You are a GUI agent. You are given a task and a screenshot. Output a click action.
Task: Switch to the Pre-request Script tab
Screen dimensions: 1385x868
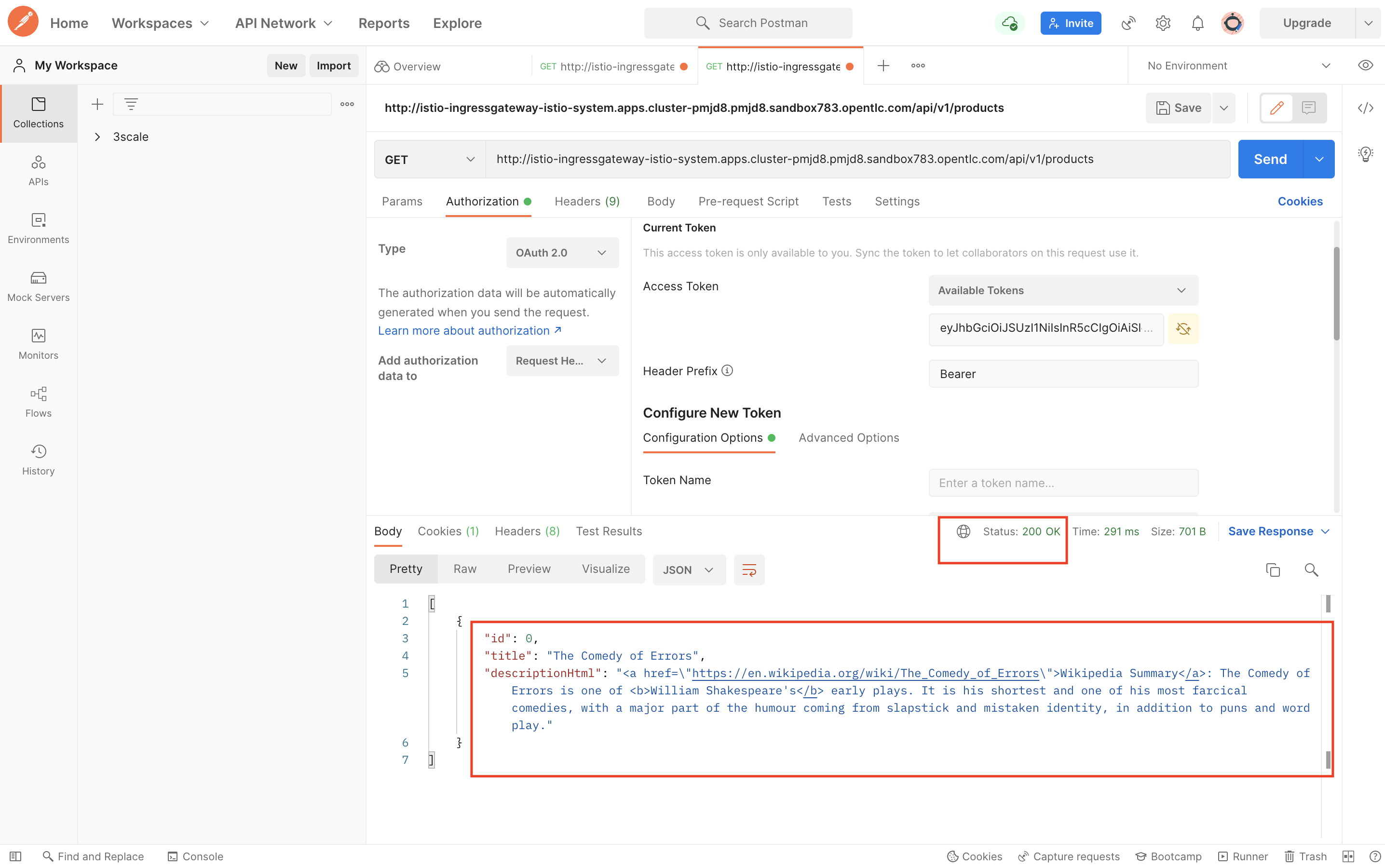tap(748, 201)
